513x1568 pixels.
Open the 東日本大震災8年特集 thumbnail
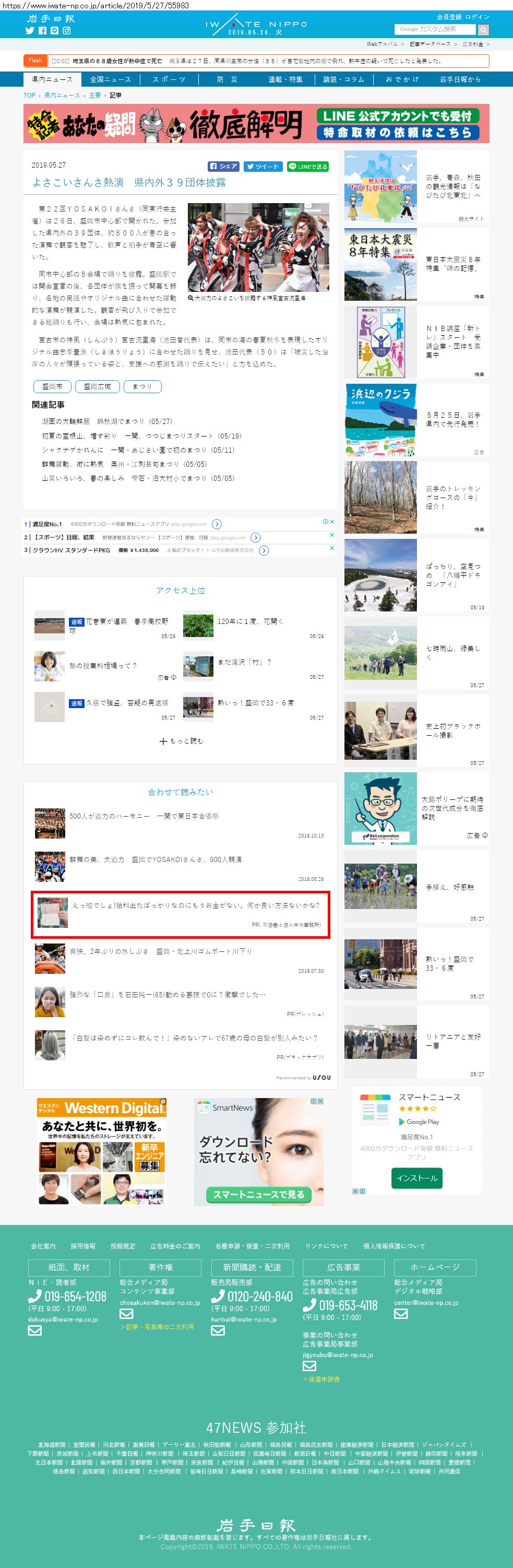tap(381, 264)
